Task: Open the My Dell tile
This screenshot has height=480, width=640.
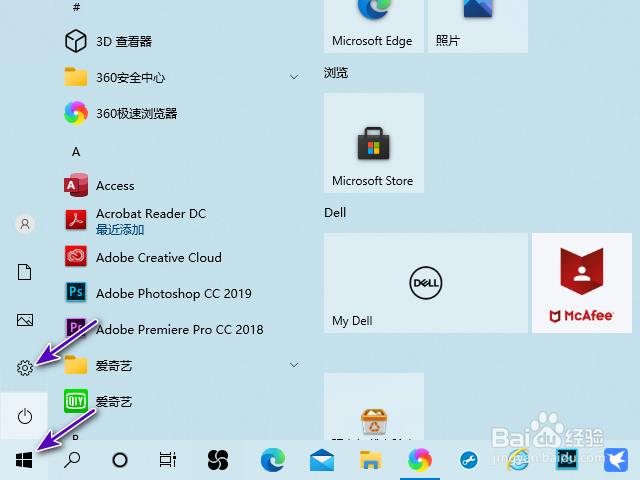Action: [426, 283]
